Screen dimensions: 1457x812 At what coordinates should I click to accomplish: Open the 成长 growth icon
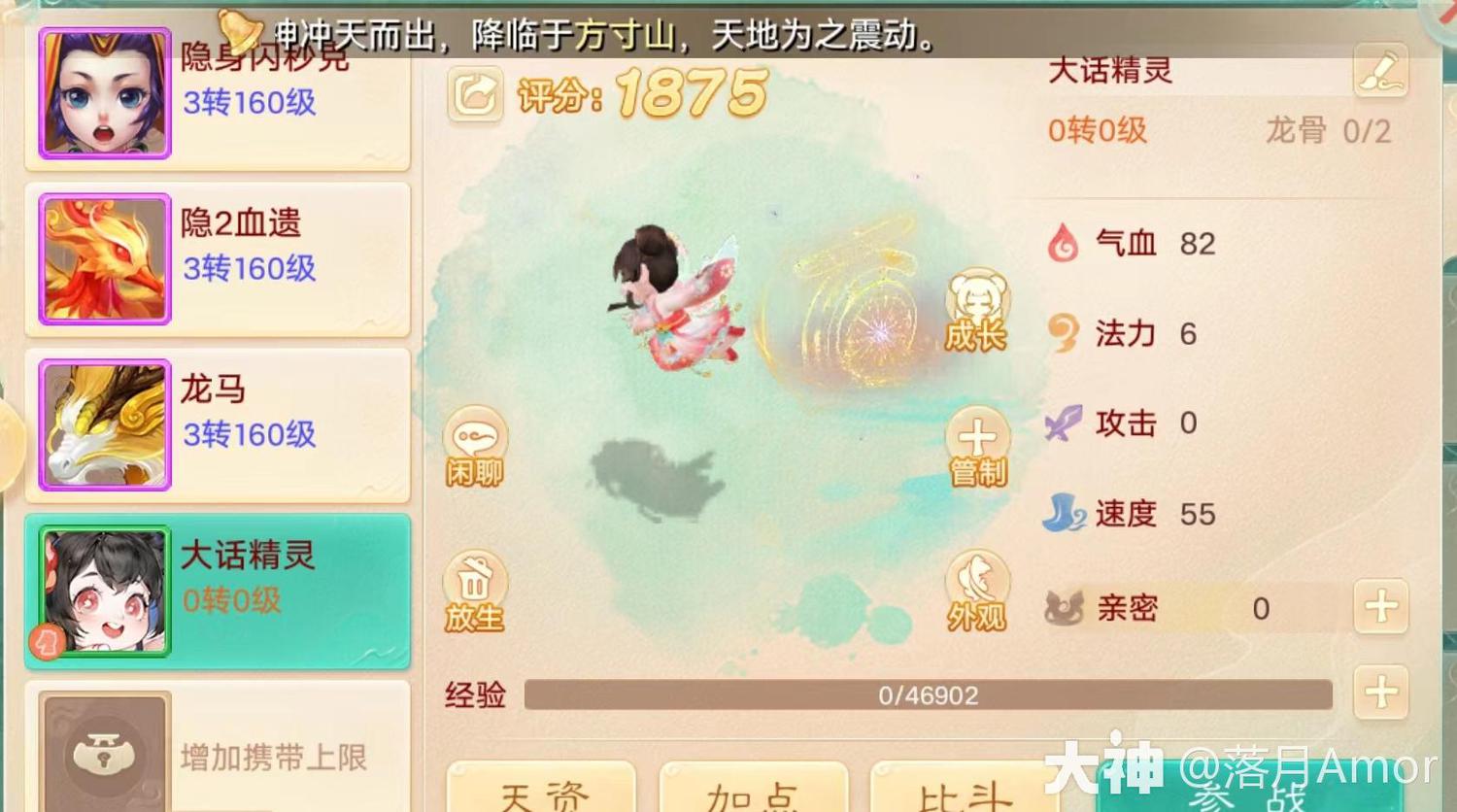coord(977,310)
